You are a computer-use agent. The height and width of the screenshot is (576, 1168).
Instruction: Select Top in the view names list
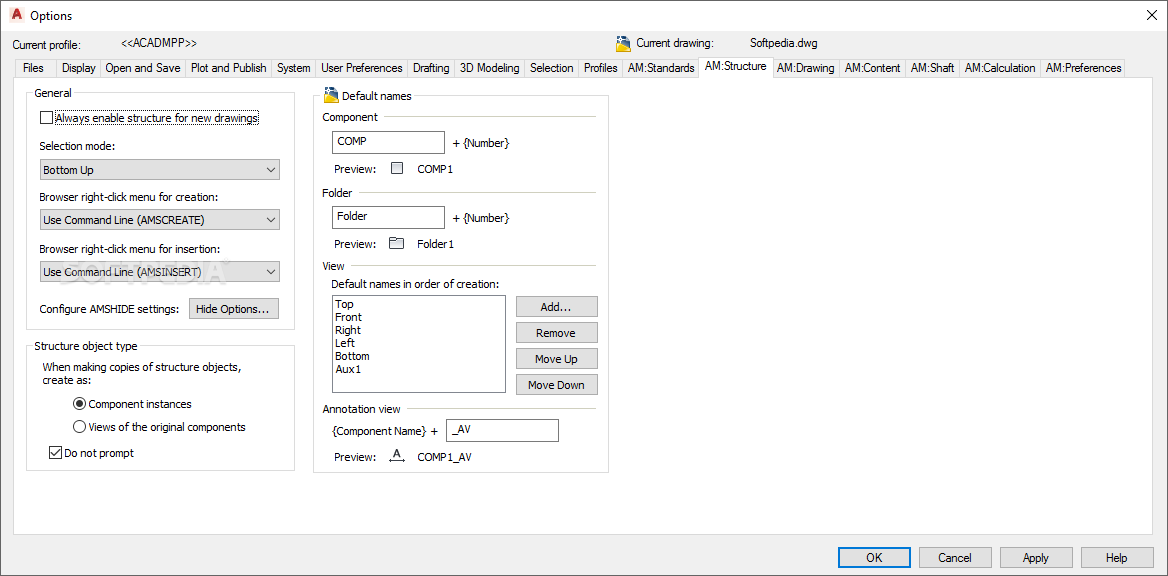pos(344,304)
